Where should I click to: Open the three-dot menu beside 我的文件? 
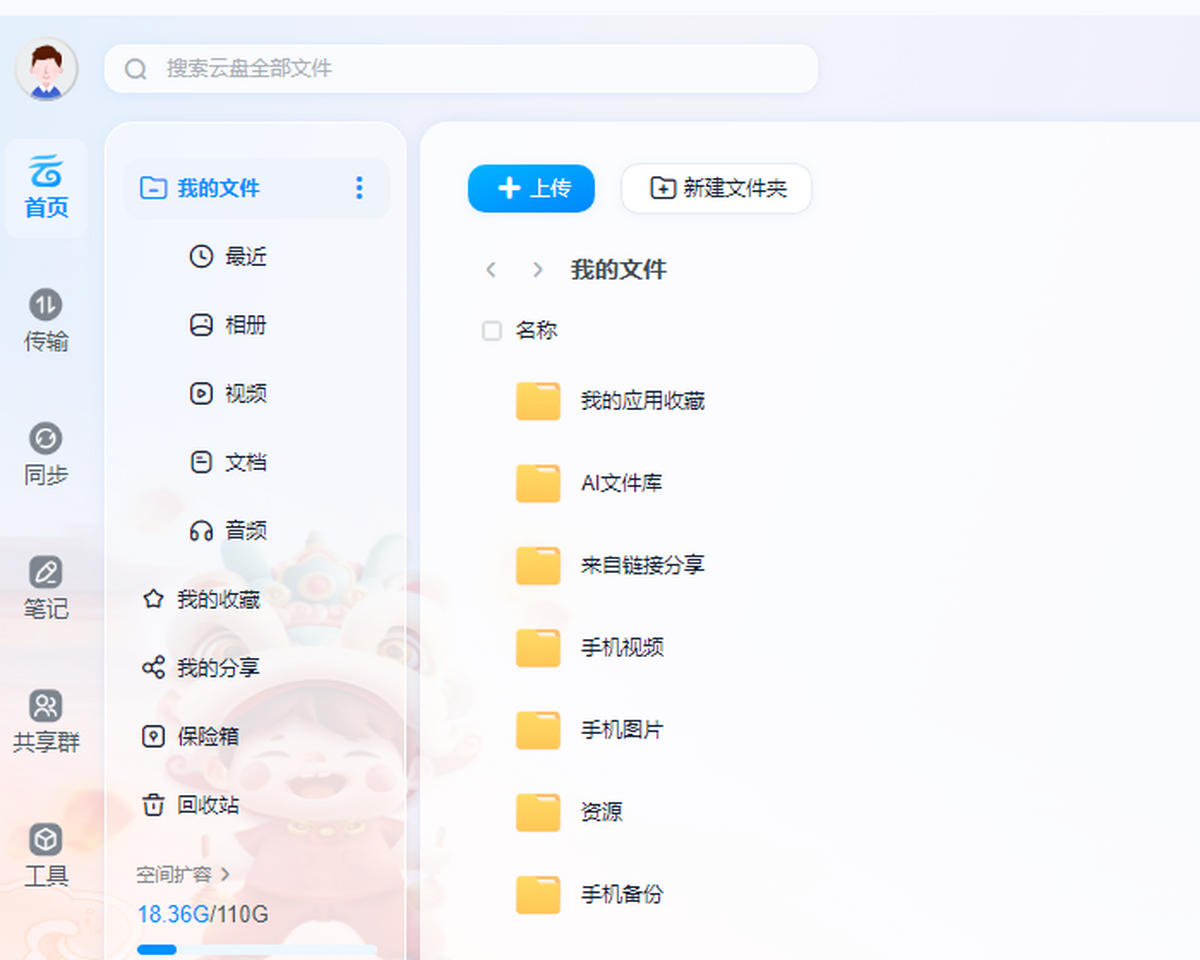coord(358,189)
